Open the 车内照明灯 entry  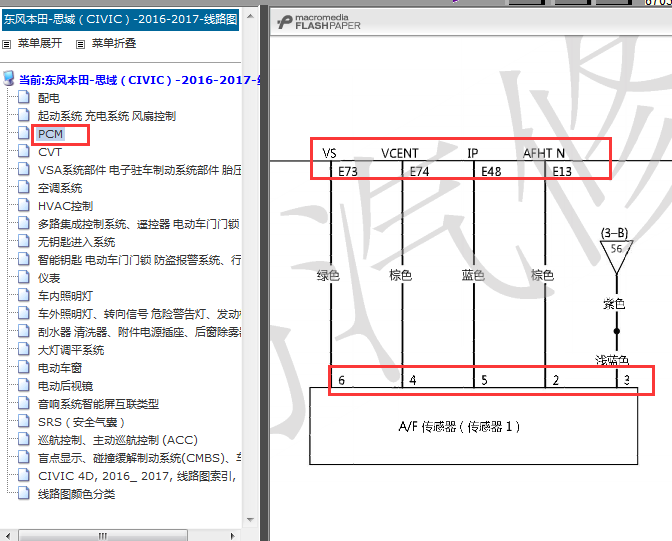tap(66, 296)
